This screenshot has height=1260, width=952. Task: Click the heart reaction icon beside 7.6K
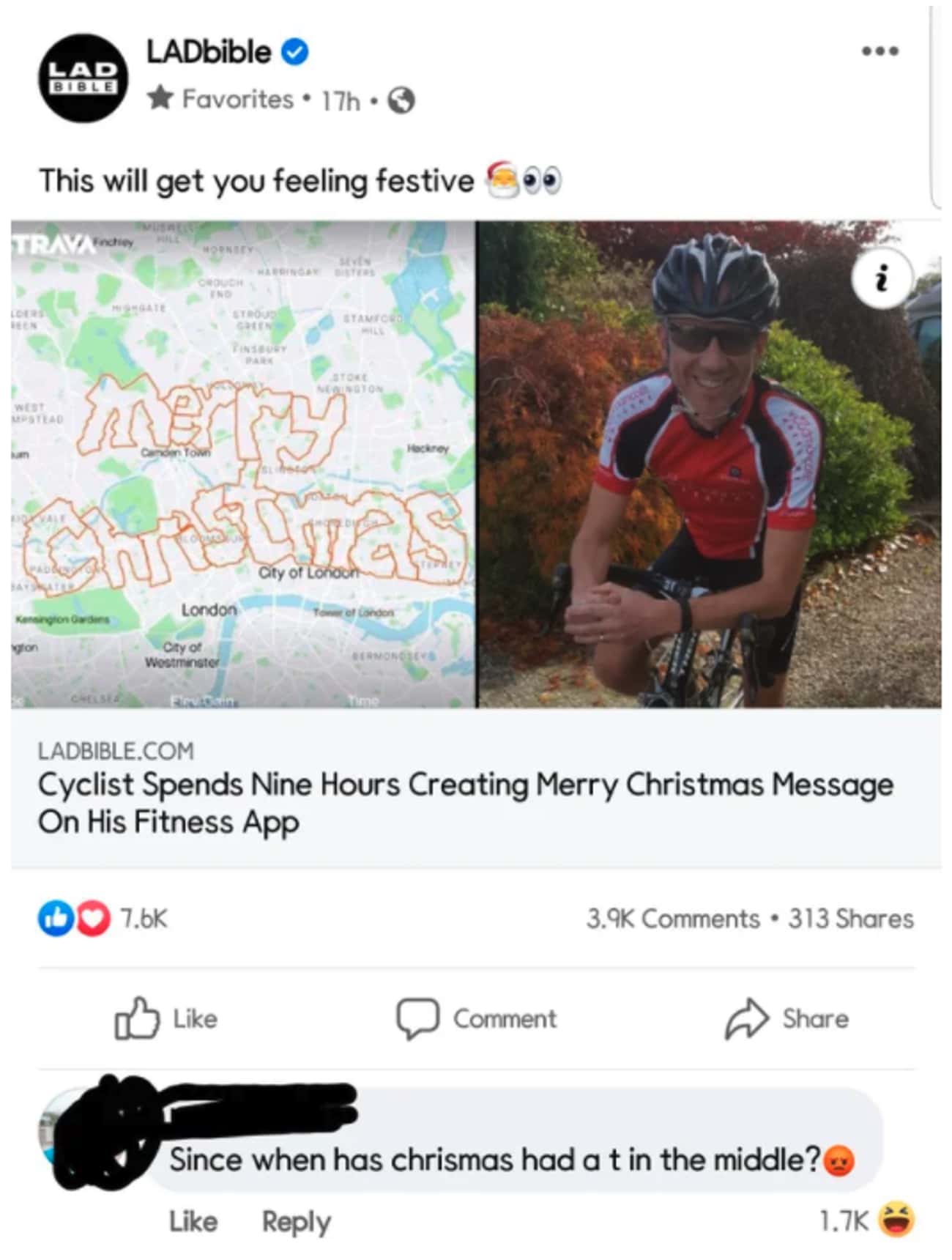tap(93, 919)
